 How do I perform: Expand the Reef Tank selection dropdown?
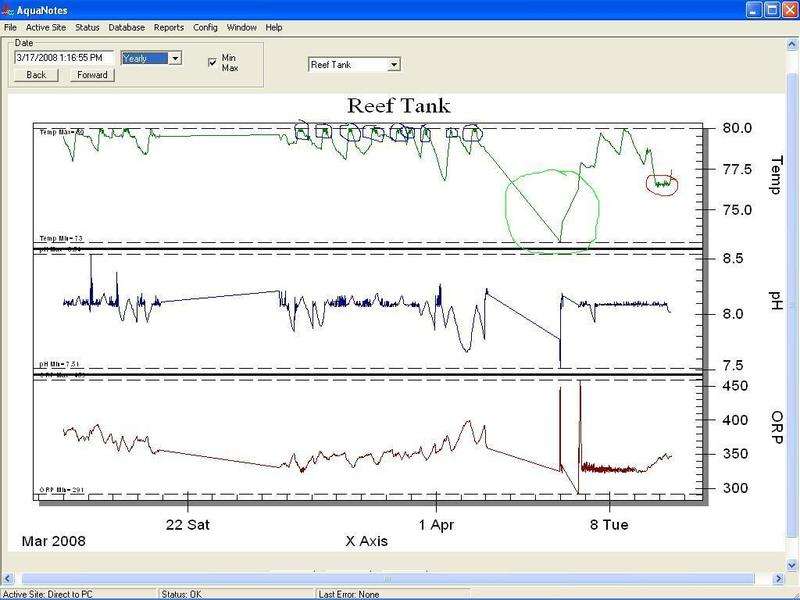point(393,65)
